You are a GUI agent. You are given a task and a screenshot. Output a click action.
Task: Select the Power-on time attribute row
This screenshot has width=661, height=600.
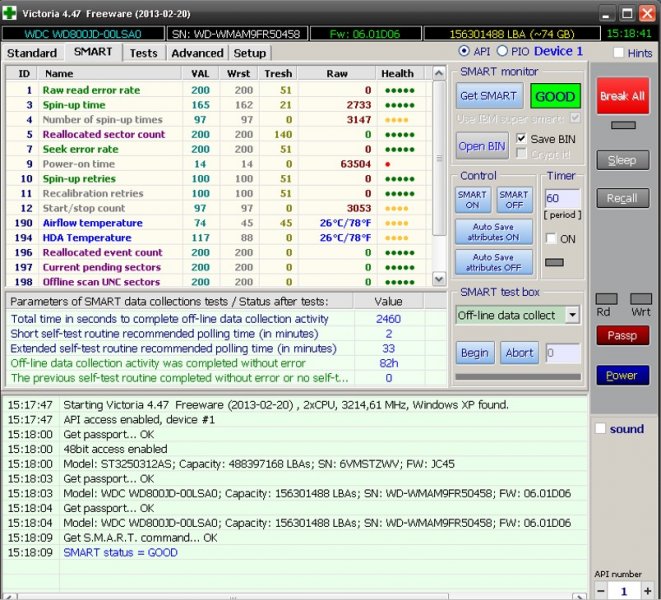point(219,164)
